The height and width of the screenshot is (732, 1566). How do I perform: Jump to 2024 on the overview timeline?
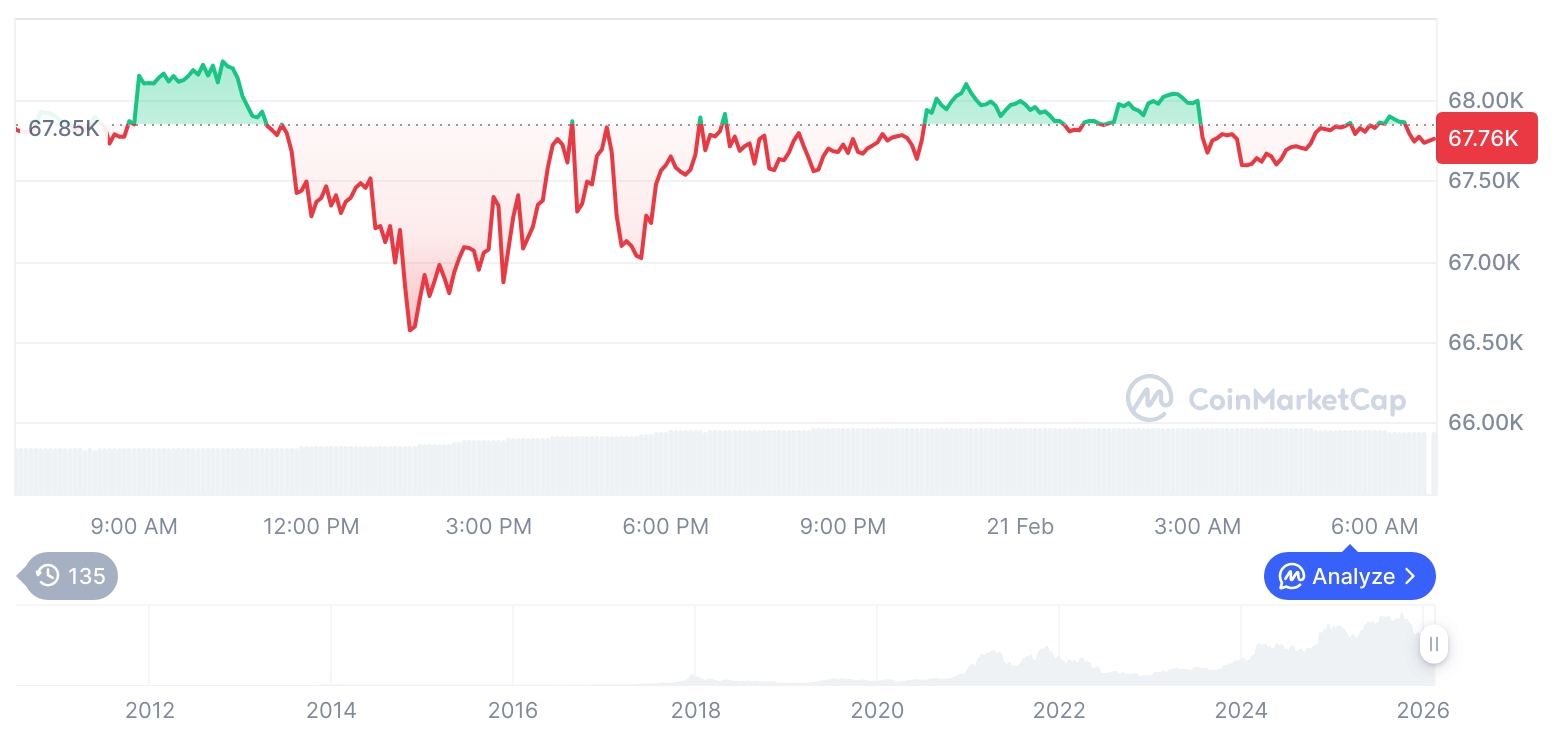(1241, 710)
